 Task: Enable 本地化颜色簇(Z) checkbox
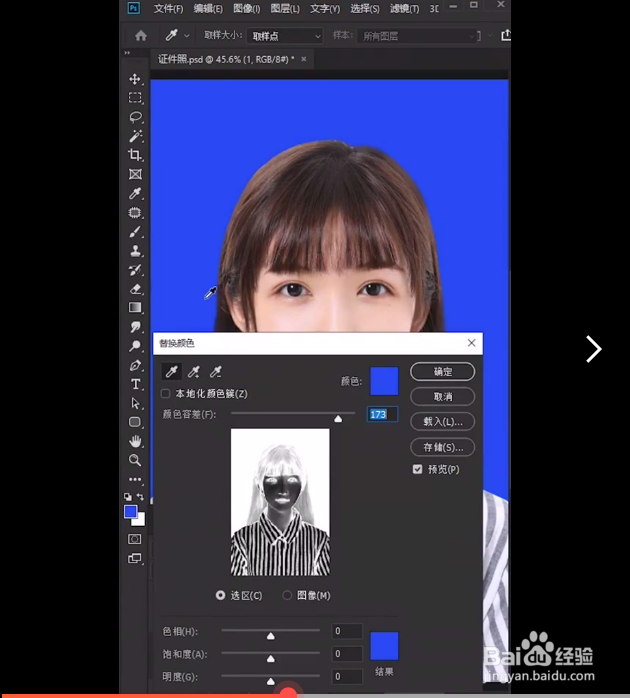pyautogui.click(x=166, y=394)
